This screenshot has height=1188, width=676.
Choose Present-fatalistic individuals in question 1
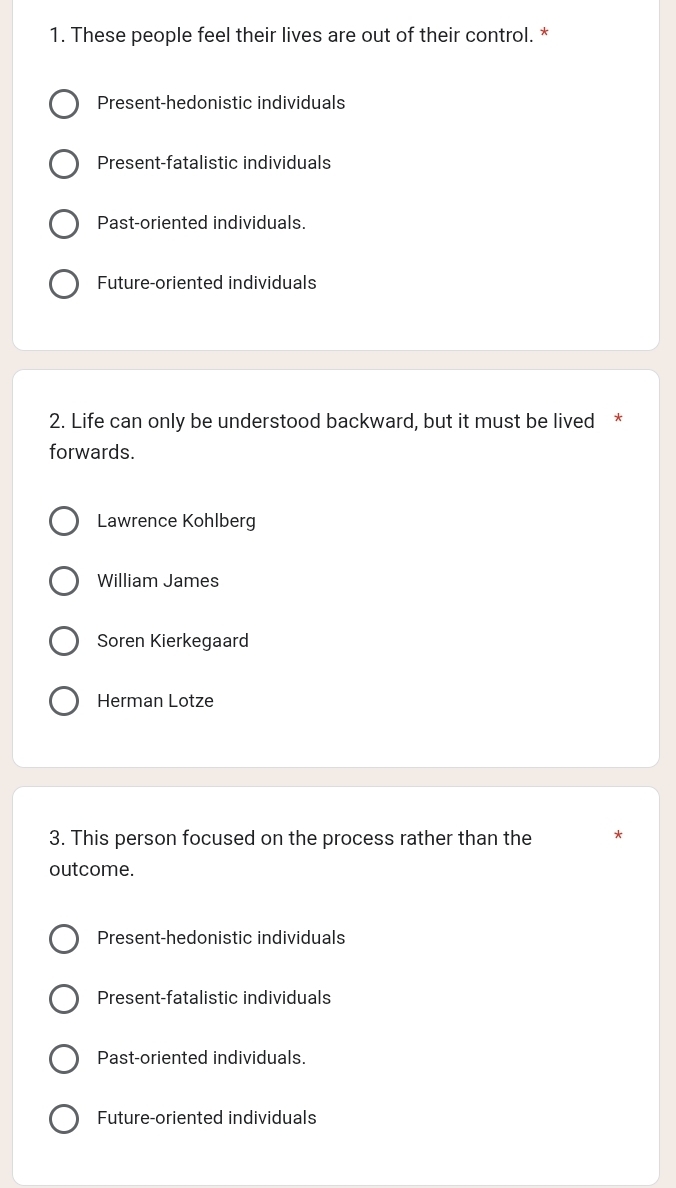(64, 164)
